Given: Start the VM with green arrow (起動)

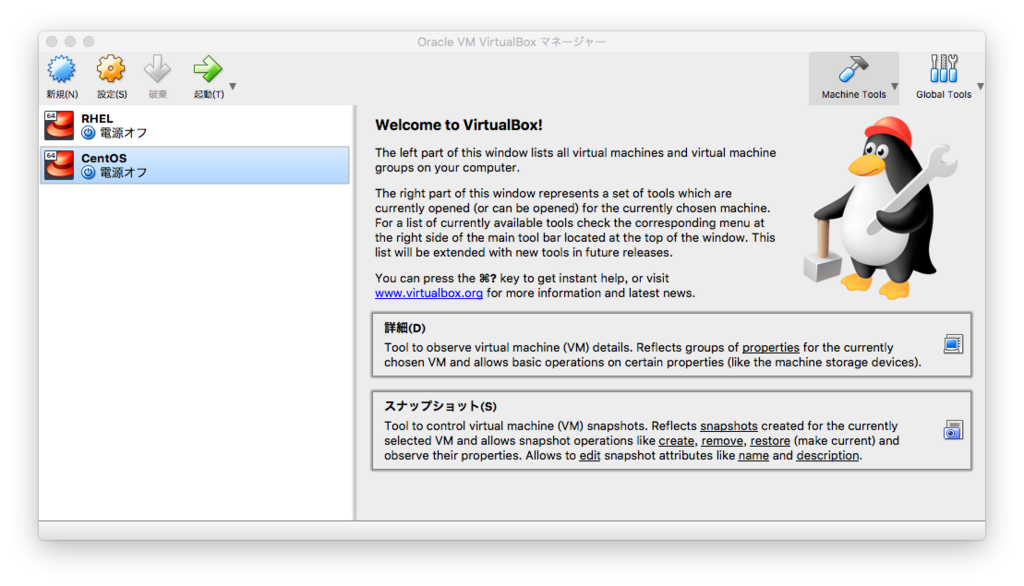Looking at the screenshot, I should point(208,69).
